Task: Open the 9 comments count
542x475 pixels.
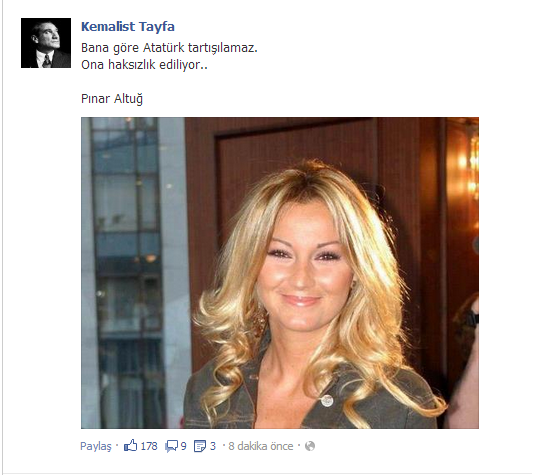Action: pyautogui.click(x=183, y=446)
